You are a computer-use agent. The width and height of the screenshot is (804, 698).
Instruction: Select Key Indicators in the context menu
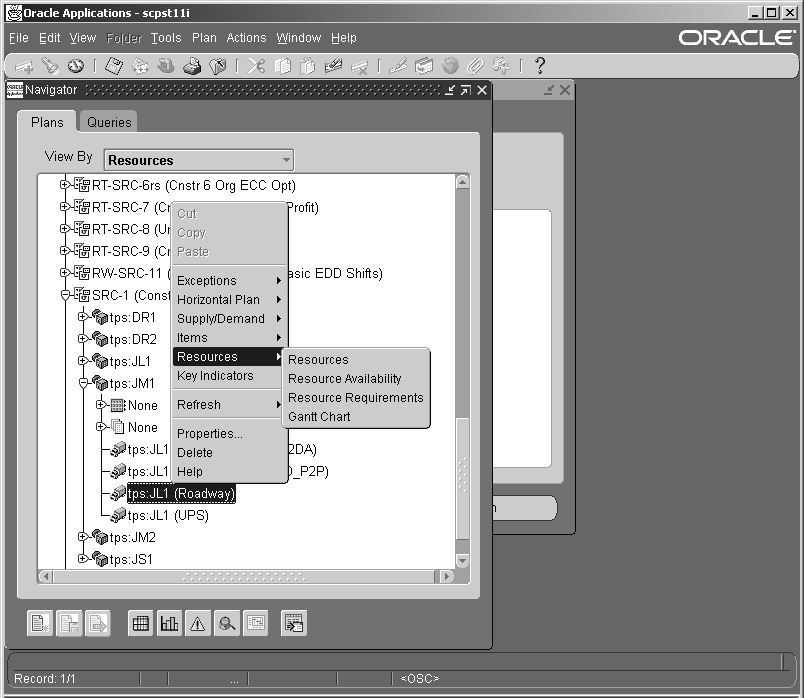(229, 375)
